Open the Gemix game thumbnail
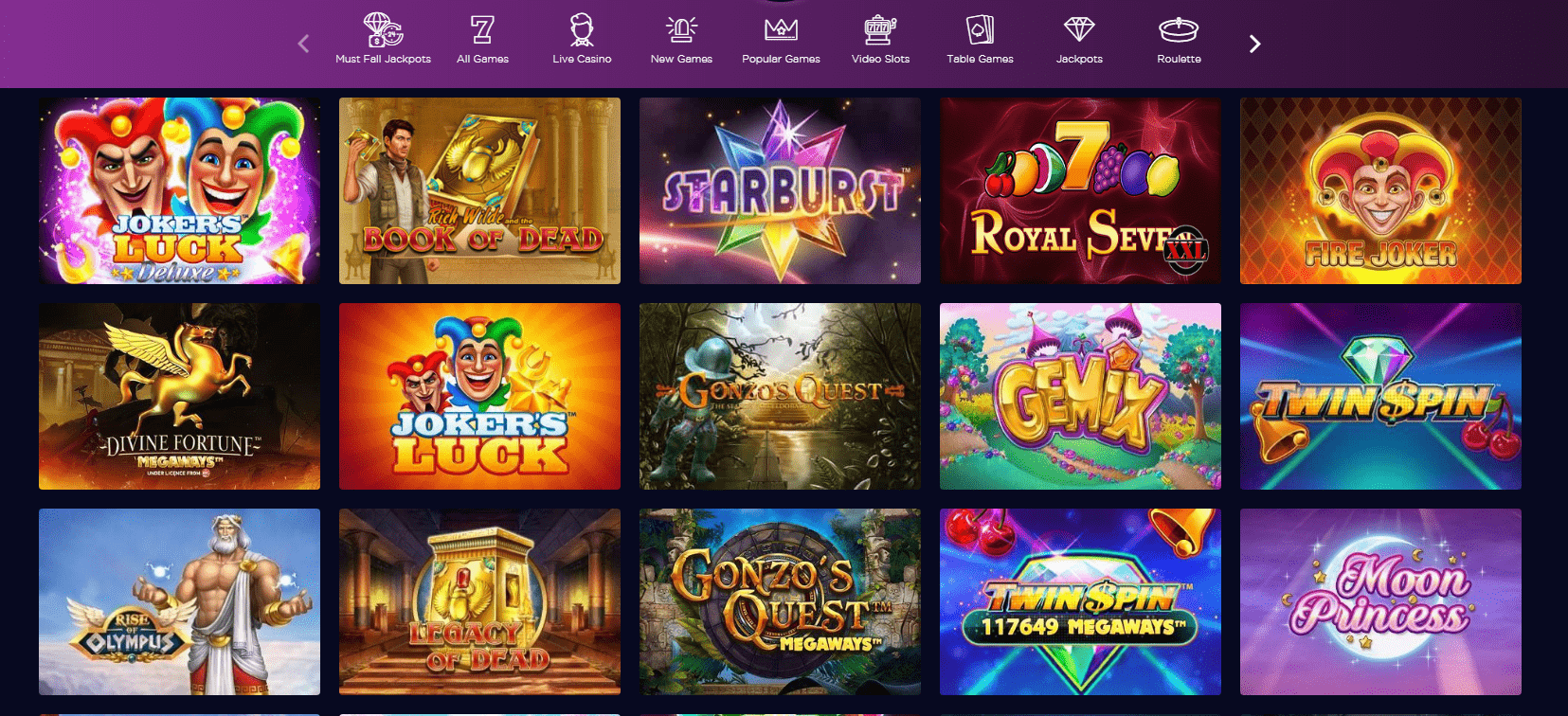Image resolution: width=1568 pixels, height=716 pixels. click(1080, 396)
